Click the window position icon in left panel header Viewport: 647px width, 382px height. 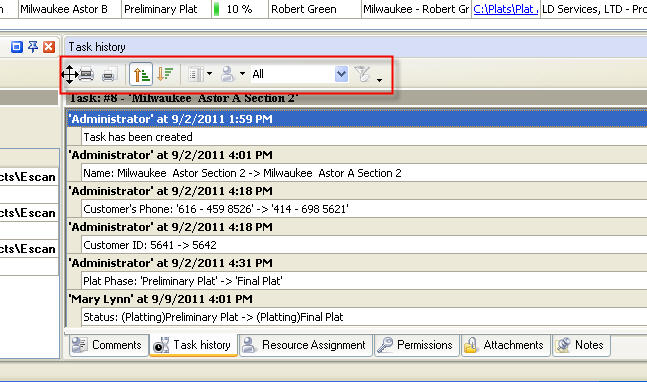click(17, 47)
